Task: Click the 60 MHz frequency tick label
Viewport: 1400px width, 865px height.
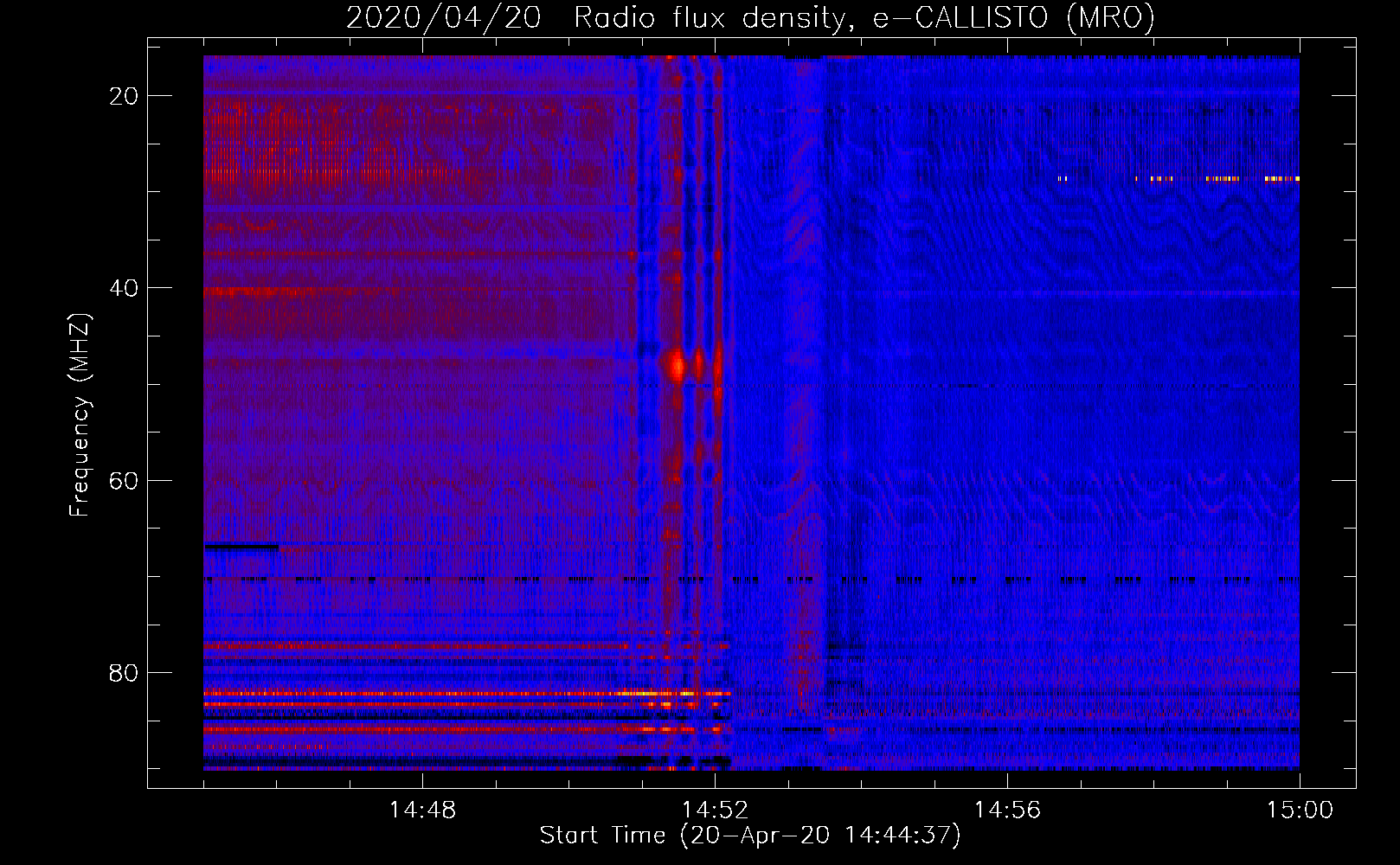Action: [x=124, y=480]
